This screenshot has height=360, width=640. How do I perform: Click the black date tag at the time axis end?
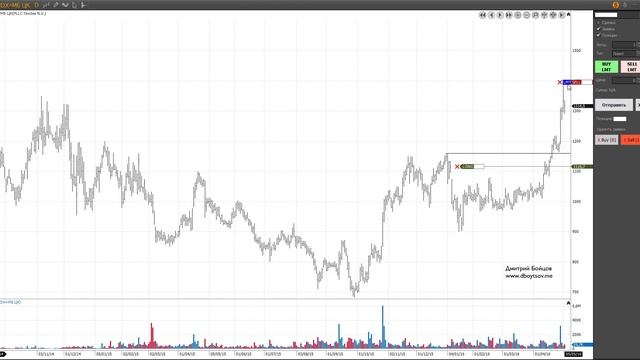click(x=573, y=354)
